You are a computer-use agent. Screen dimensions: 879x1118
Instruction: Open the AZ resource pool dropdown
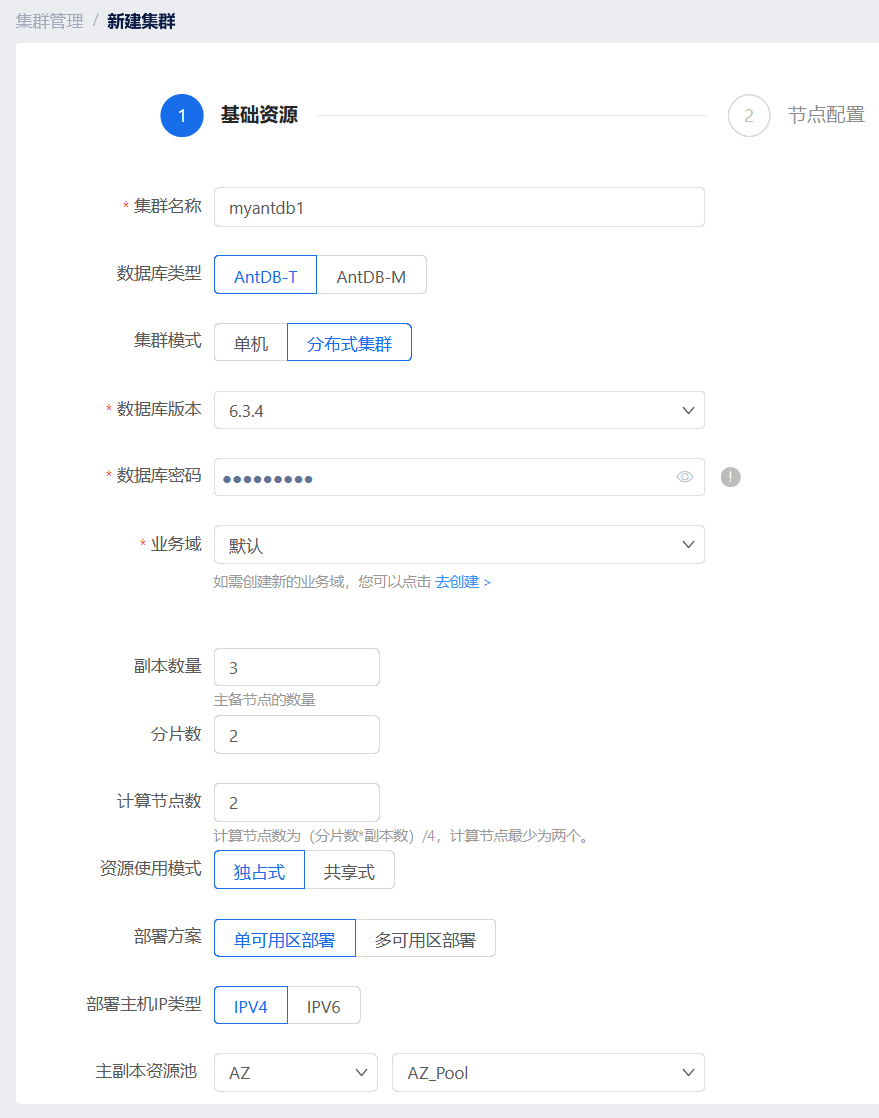click(296, 1072)
